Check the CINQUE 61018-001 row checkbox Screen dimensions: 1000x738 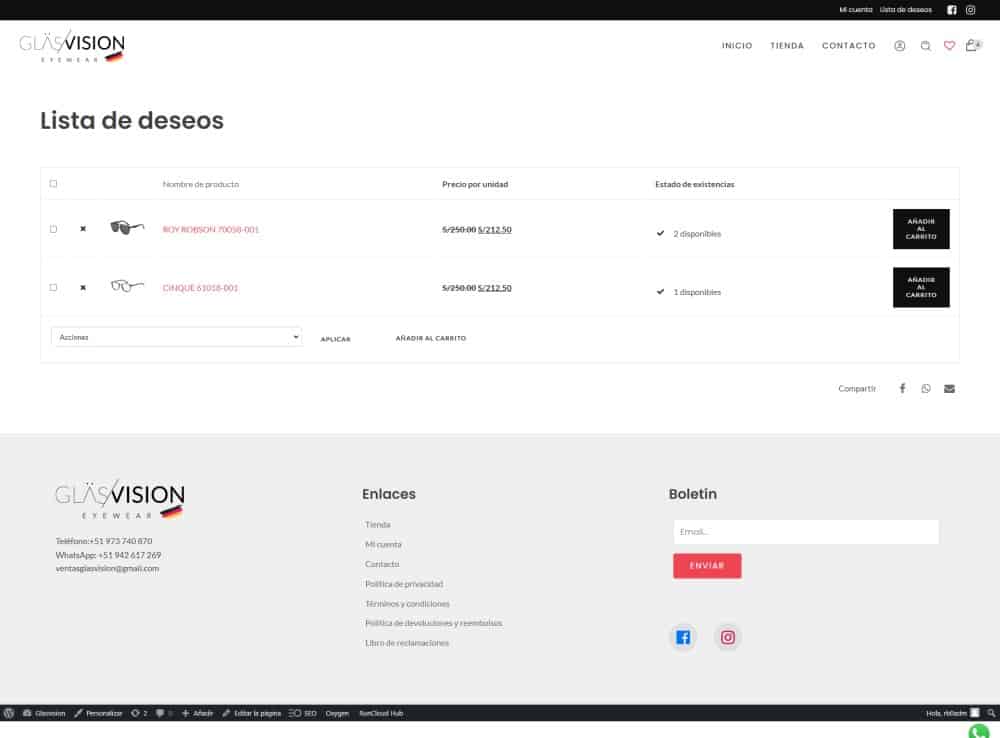[54, 287]
